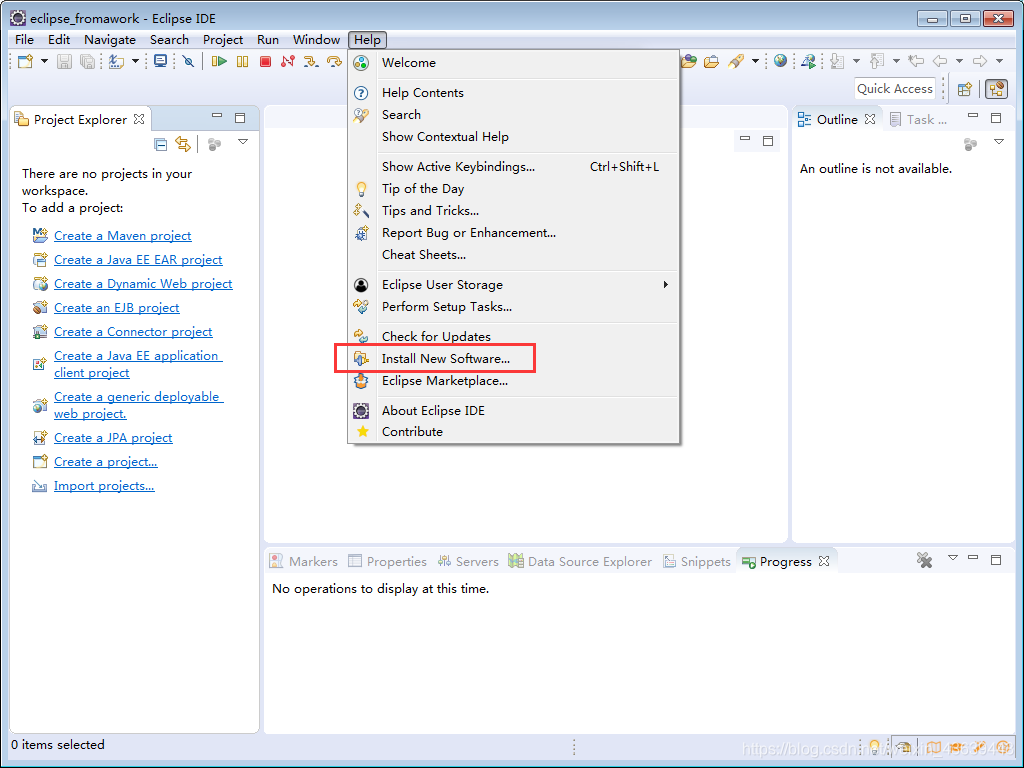Open the Window menu
1024x768 pixels.
coord(316,40)
